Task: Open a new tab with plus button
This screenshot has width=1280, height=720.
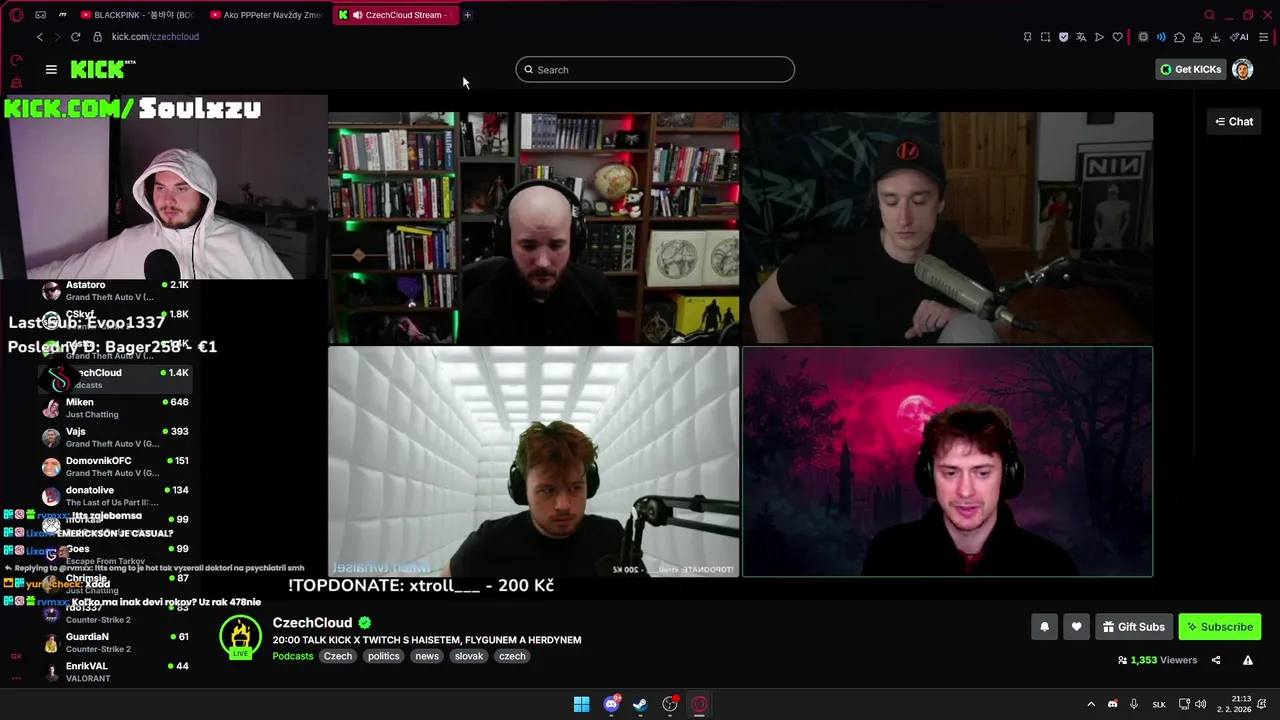Action: pyautogui.click(x=467, y=15)
